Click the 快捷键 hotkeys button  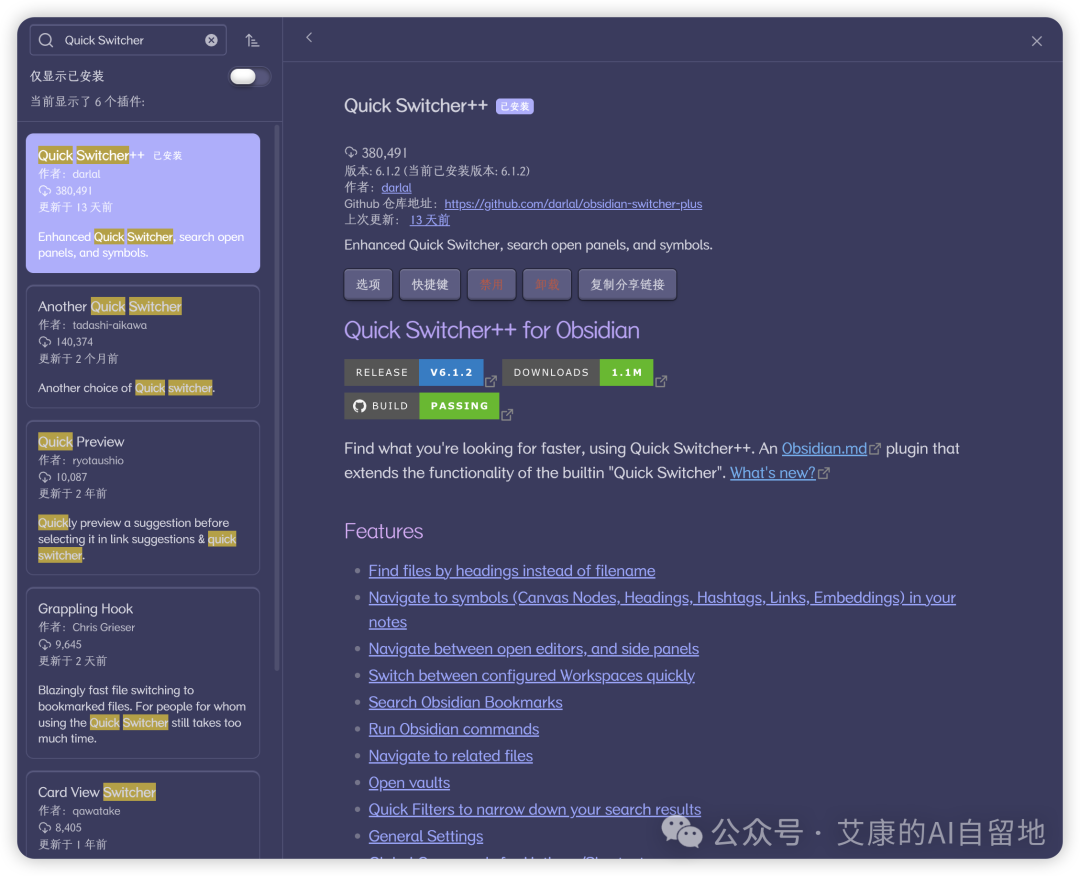click(x=430, y=284)
